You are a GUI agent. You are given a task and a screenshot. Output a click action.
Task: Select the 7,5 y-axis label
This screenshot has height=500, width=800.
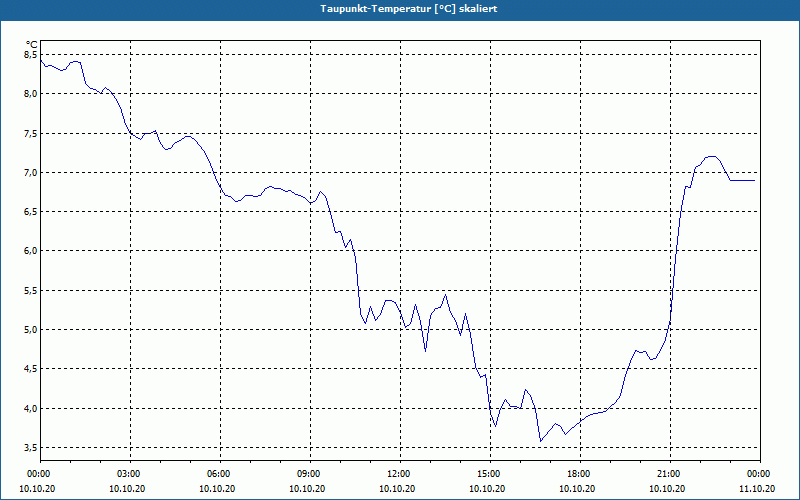[30, 134]
